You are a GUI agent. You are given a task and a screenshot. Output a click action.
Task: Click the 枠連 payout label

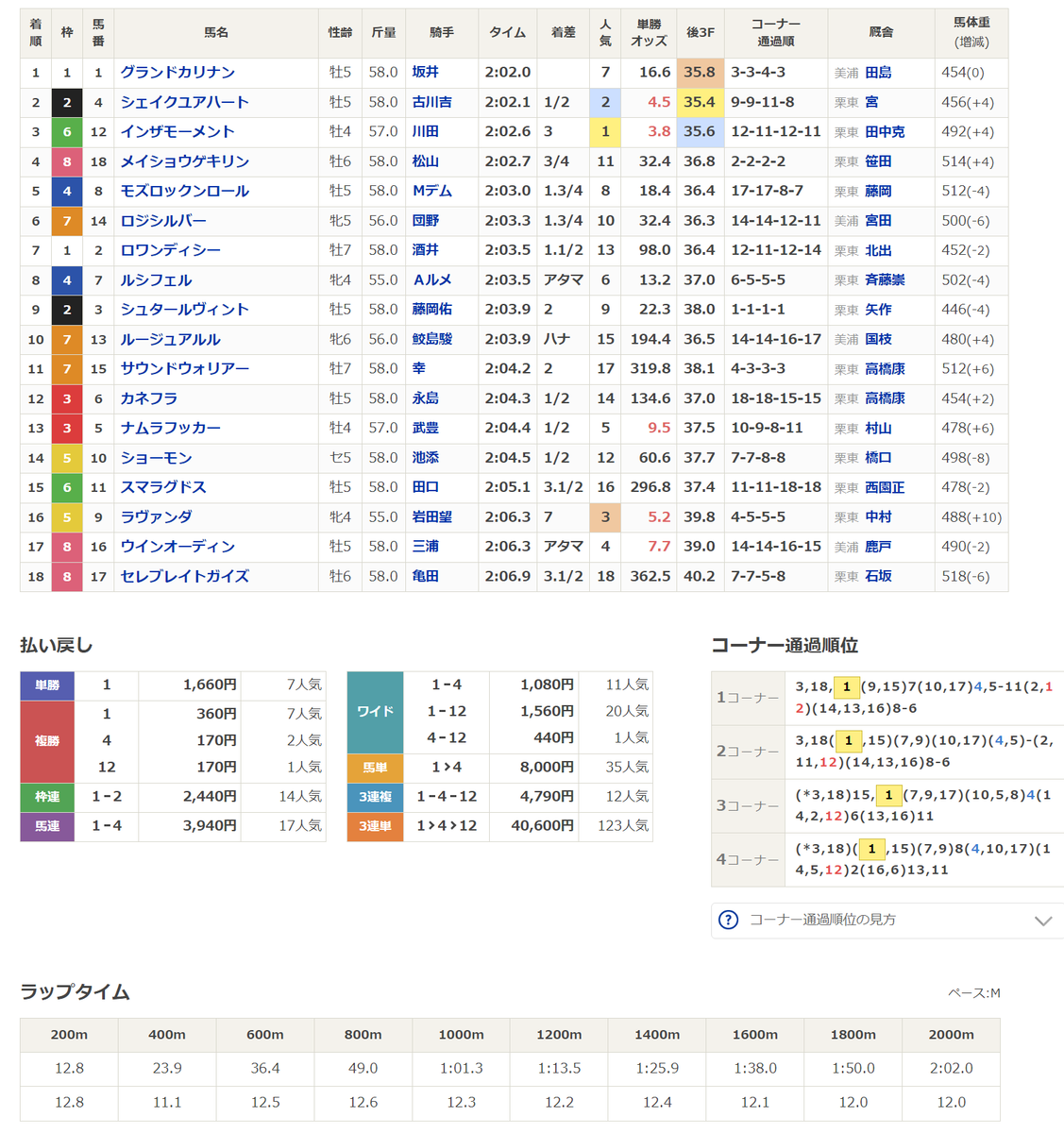pos(47,797)
